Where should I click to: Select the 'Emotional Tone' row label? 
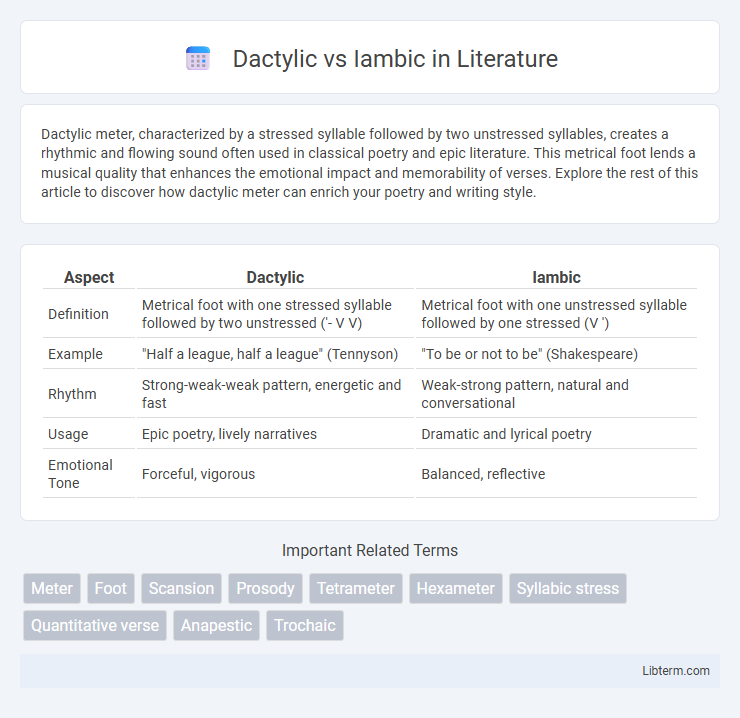[80, 474]
